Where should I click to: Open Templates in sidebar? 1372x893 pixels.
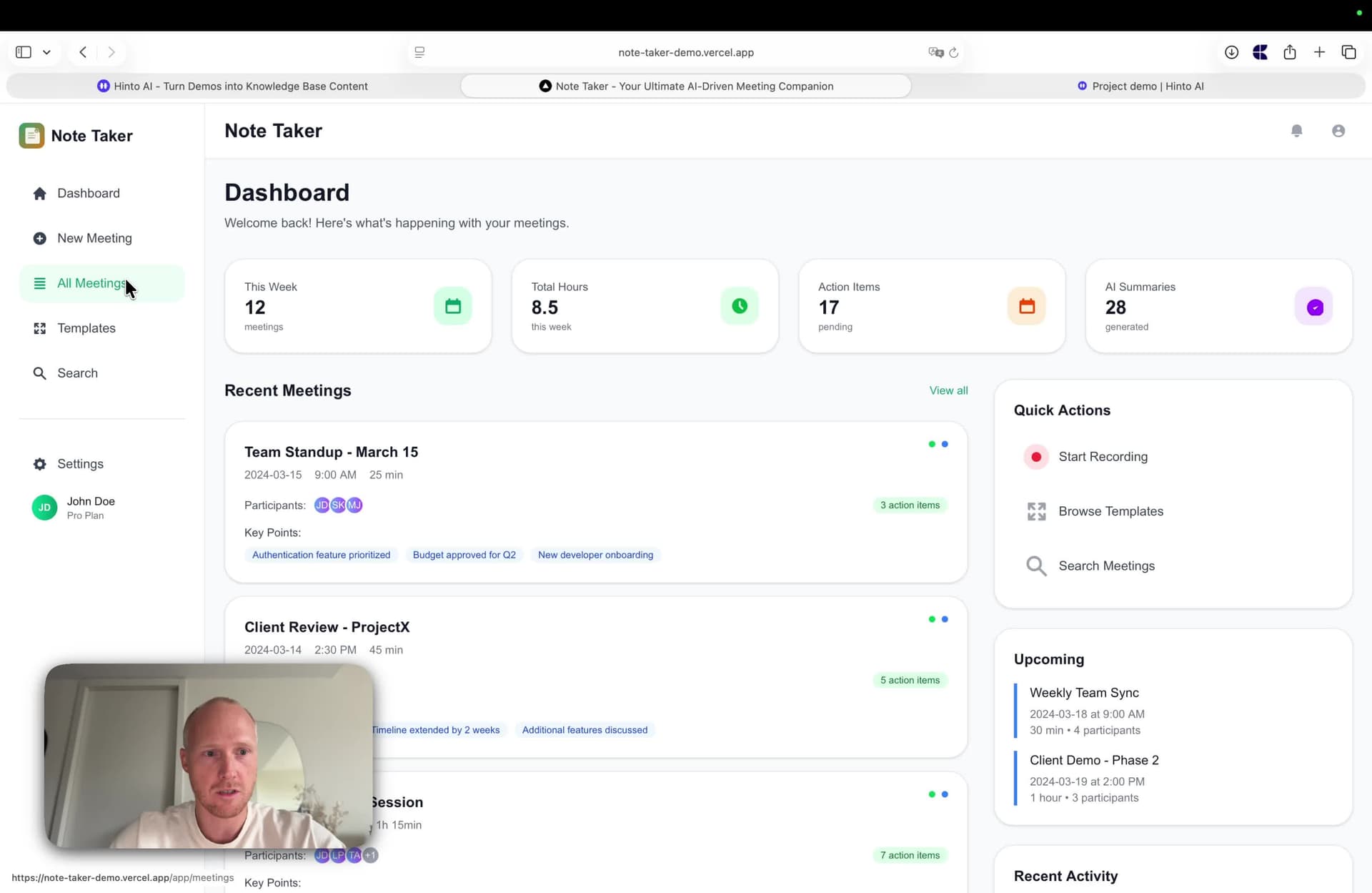click(86, 328)
